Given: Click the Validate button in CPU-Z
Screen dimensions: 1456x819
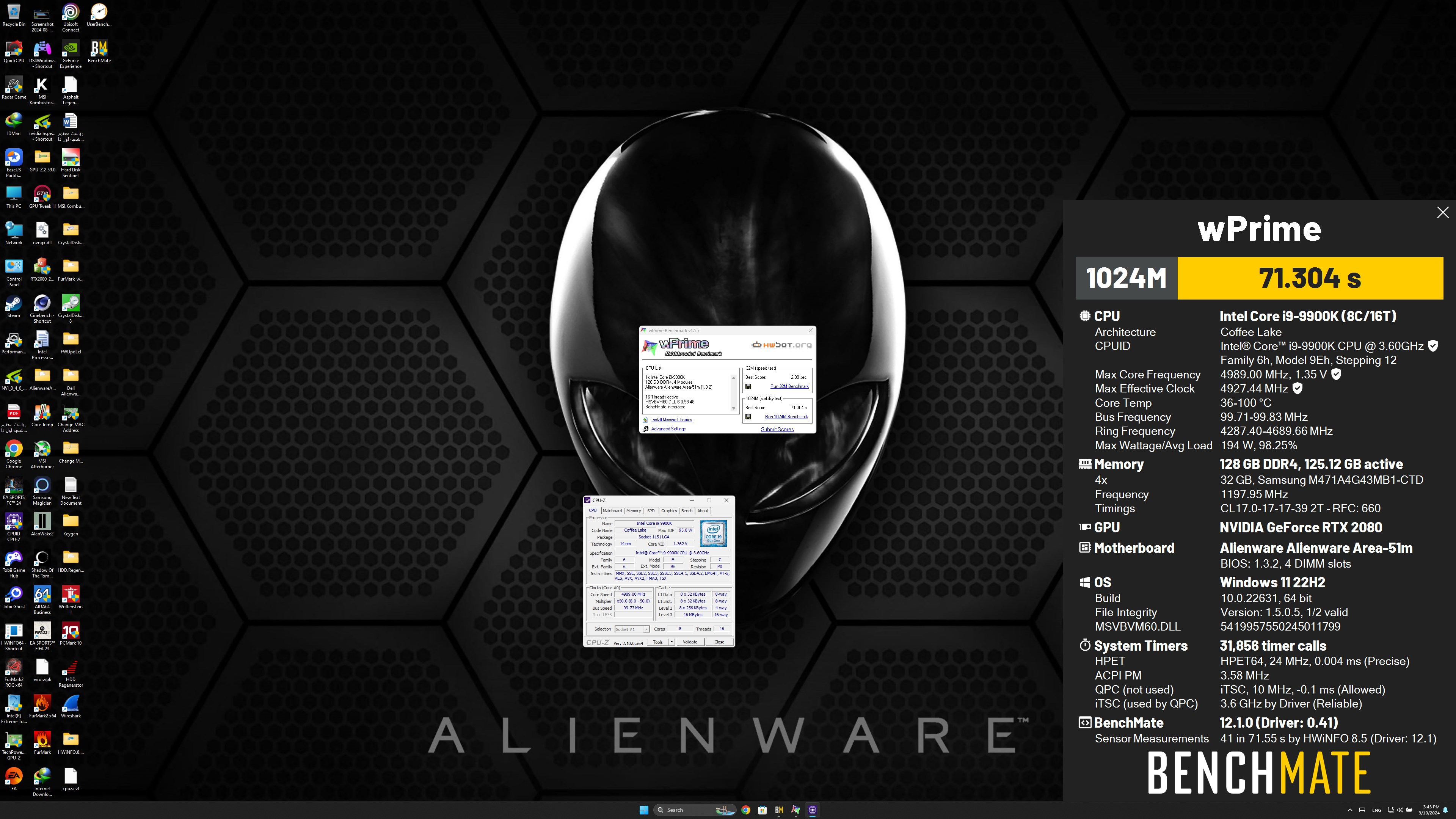Looking at the screenshot, I should click(x=690, y=642).
